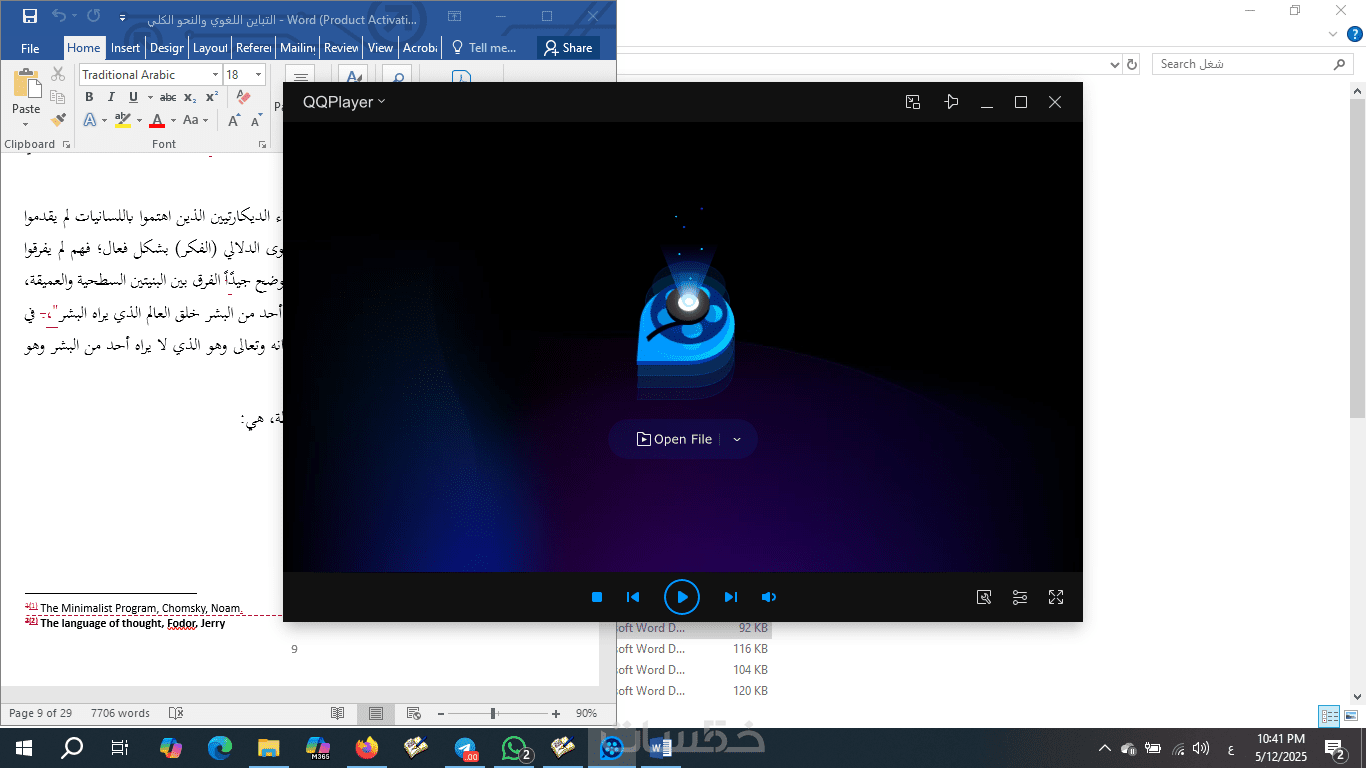Open the Home tab in Word
This screenshot has height=768, width=1366.
tap(84, 48)
